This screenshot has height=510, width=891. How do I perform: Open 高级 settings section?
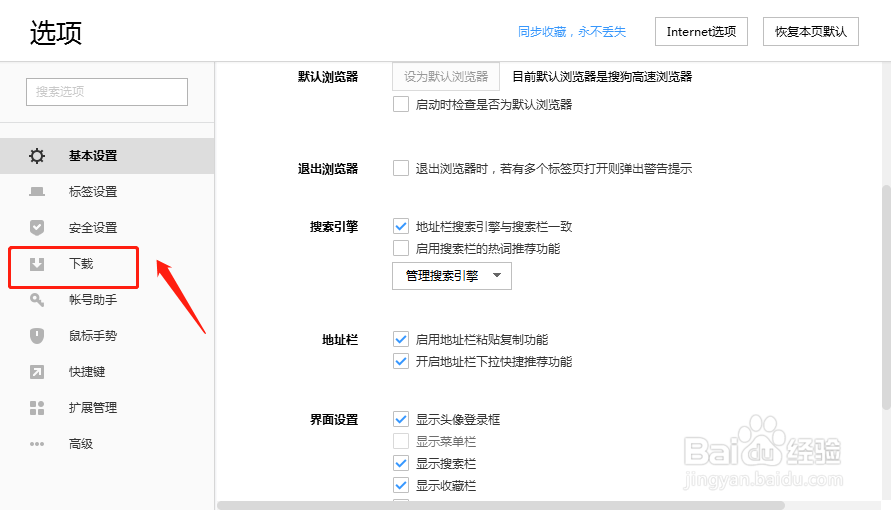(x=107, y=444)
